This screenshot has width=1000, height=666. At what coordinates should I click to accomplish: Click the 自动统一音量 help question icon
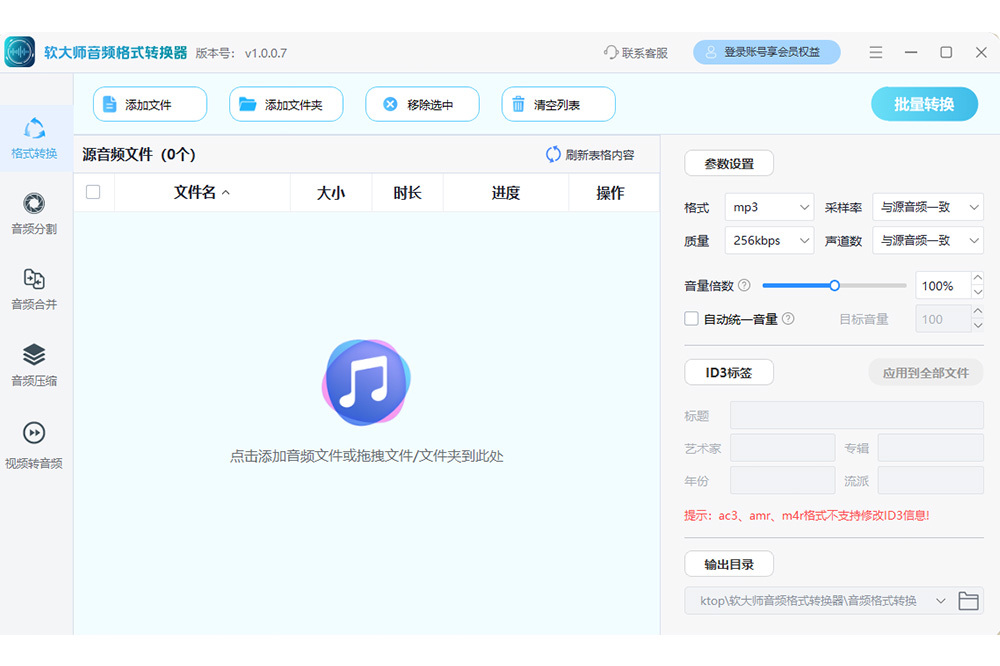[x=788, y=318]
